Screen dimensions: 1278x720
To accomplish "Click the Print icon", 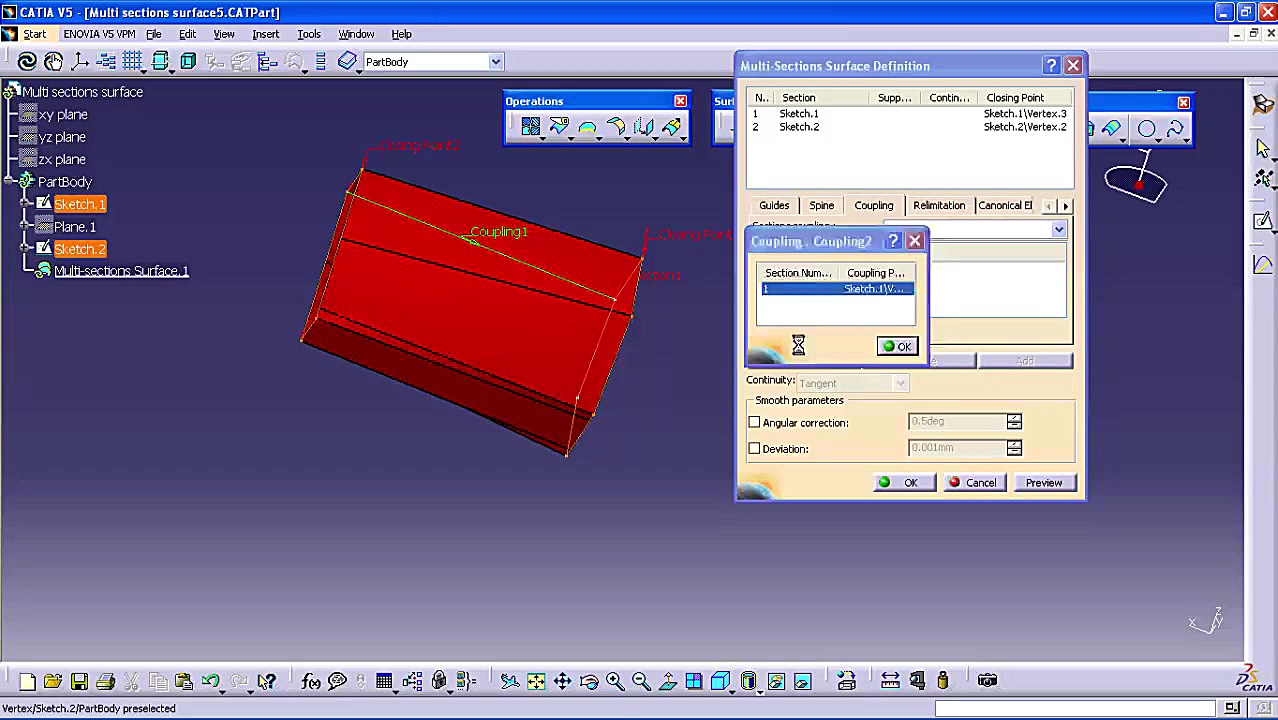I will click(x=105, y=681).
